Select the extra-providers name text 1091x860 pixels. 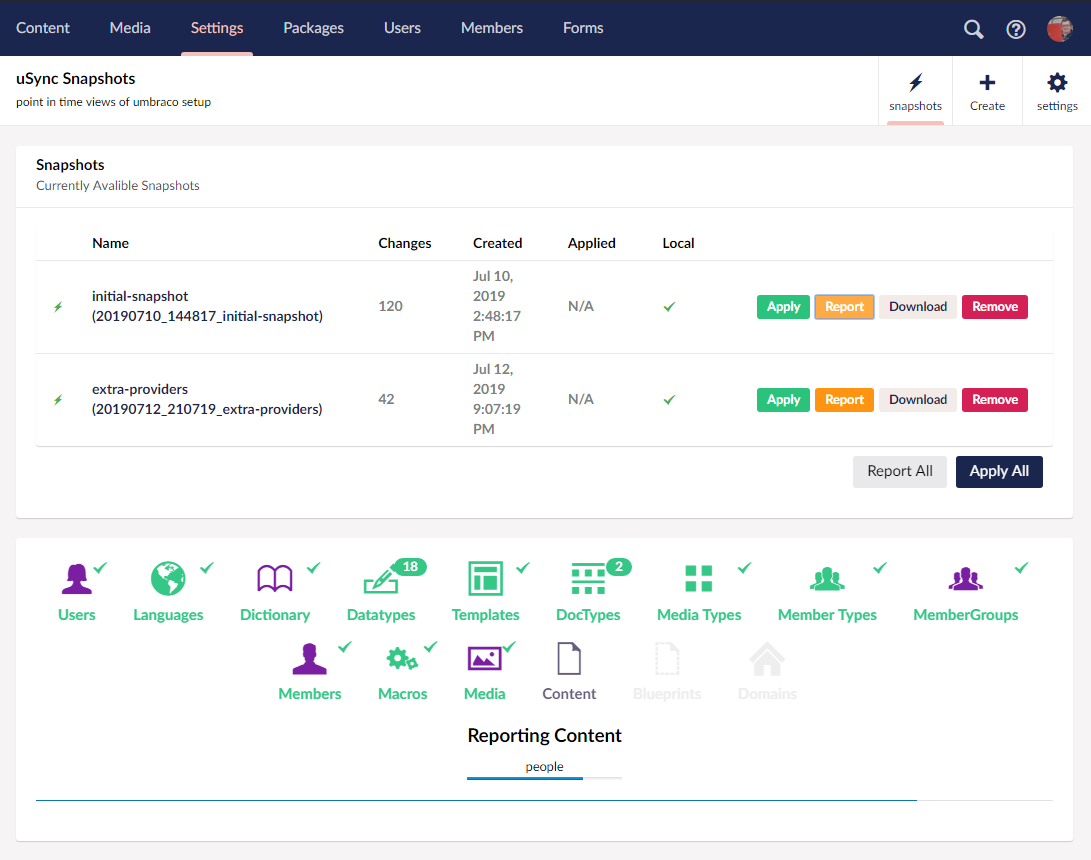click(207, 400)
